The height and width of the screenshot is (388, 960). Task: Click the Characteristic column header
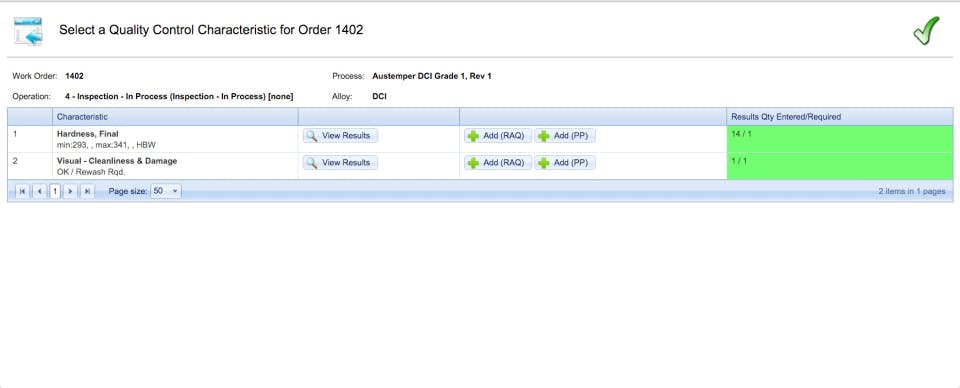(x=175, y=117)
